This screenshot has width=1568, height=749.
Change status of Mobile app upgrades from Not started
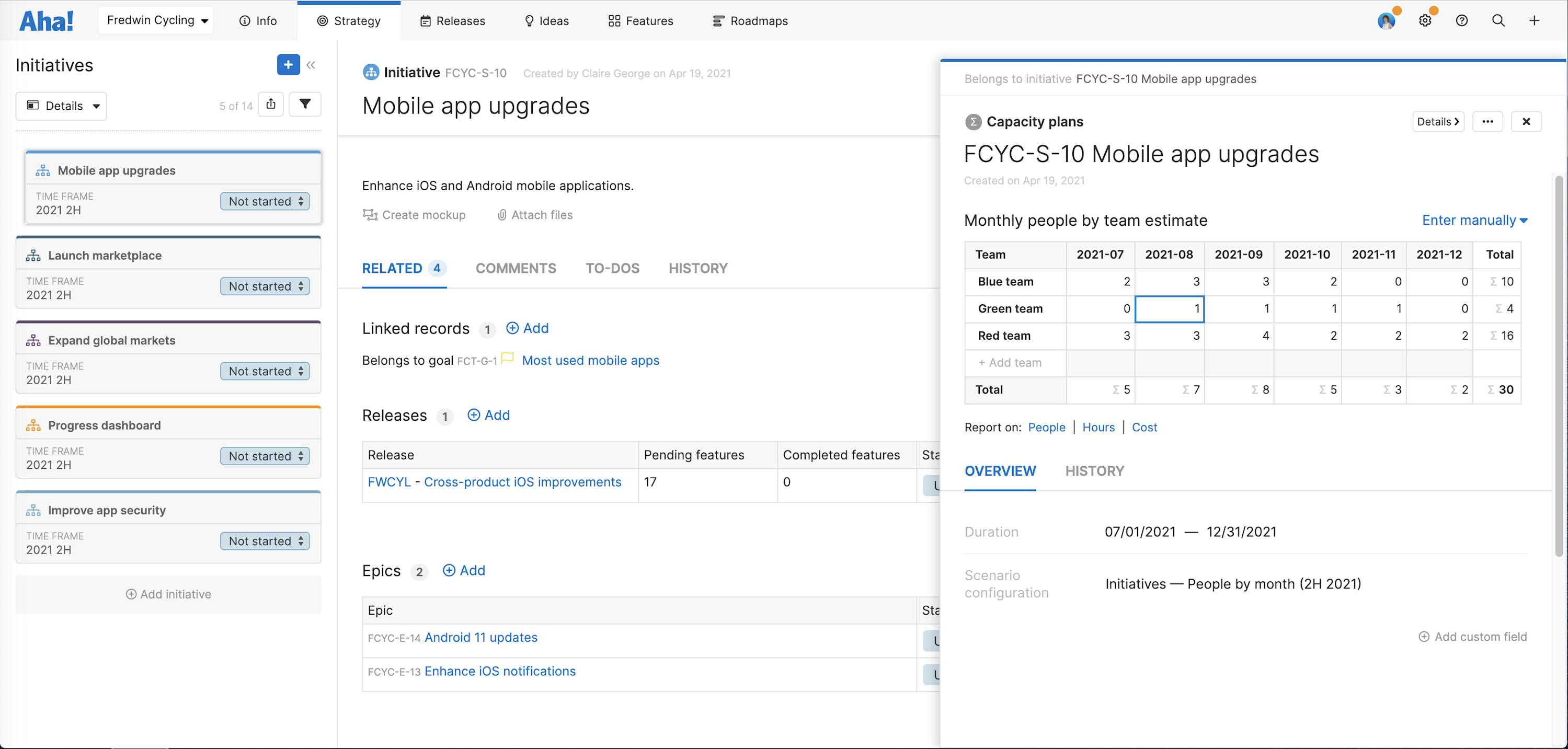point(265,201)
